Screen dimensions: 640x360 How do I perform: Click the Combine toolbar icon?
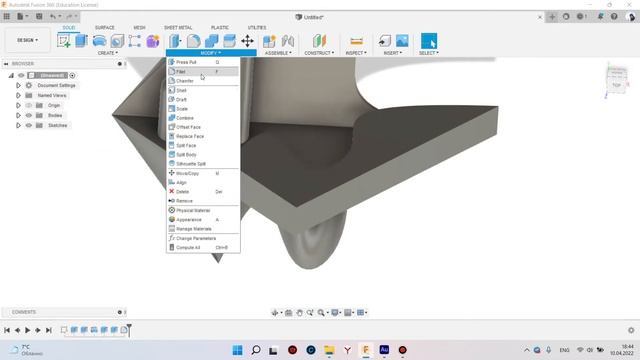tap(211, 41)
